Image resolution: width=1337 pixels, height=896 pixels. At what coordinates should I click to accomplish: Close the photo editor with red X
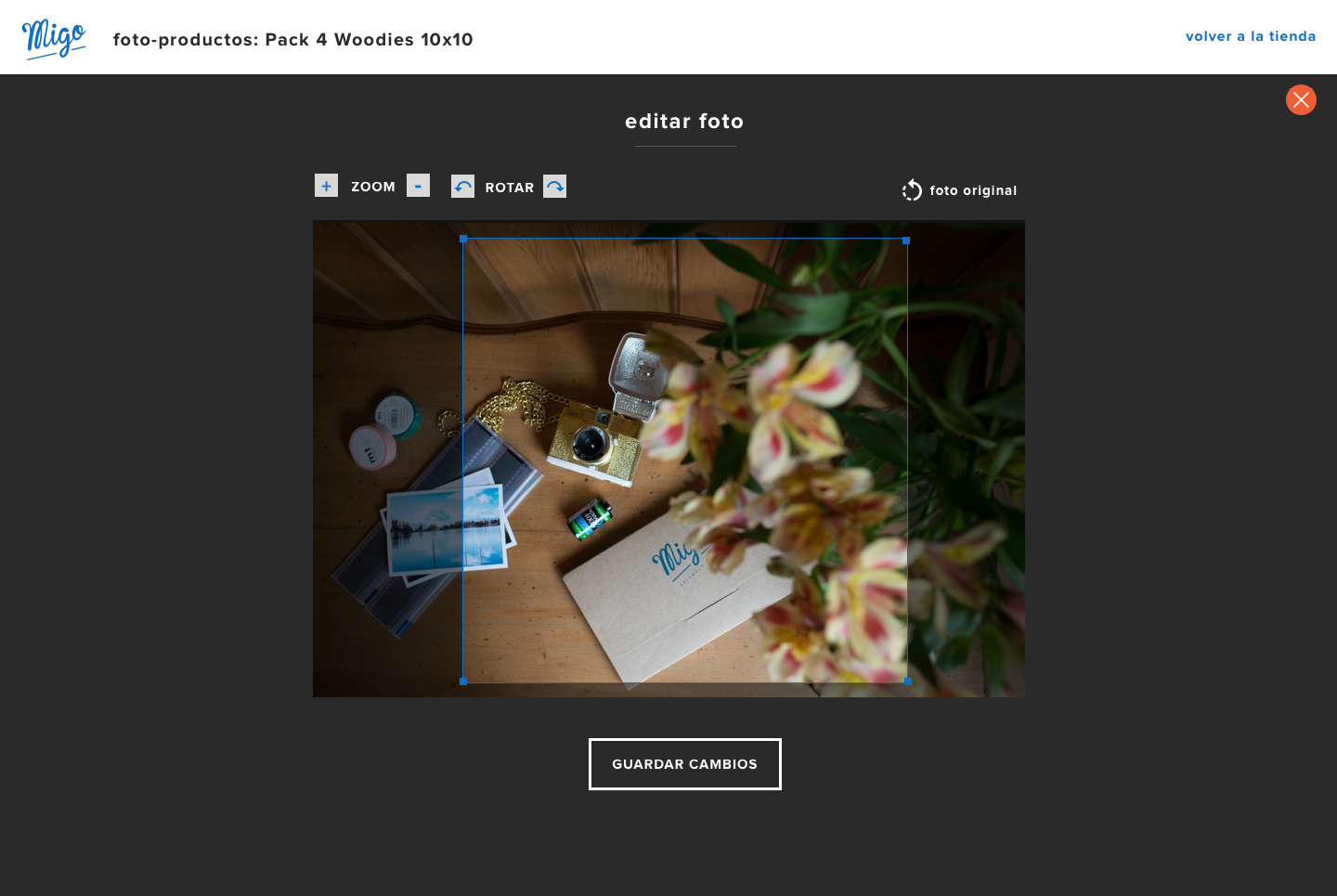(1301, 99)
